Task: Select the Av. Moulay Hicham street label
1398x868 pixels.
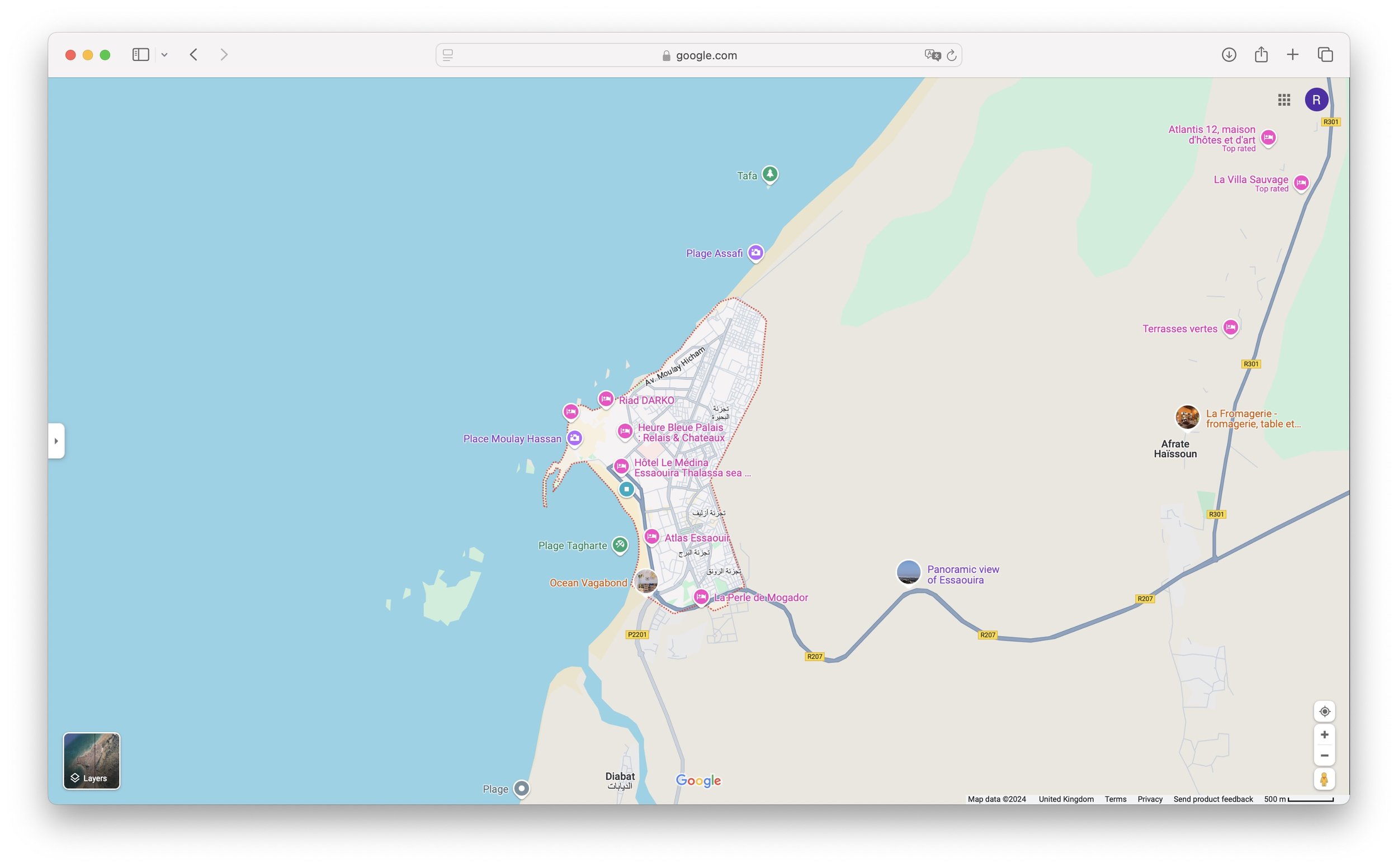Action: click(674, 366)
